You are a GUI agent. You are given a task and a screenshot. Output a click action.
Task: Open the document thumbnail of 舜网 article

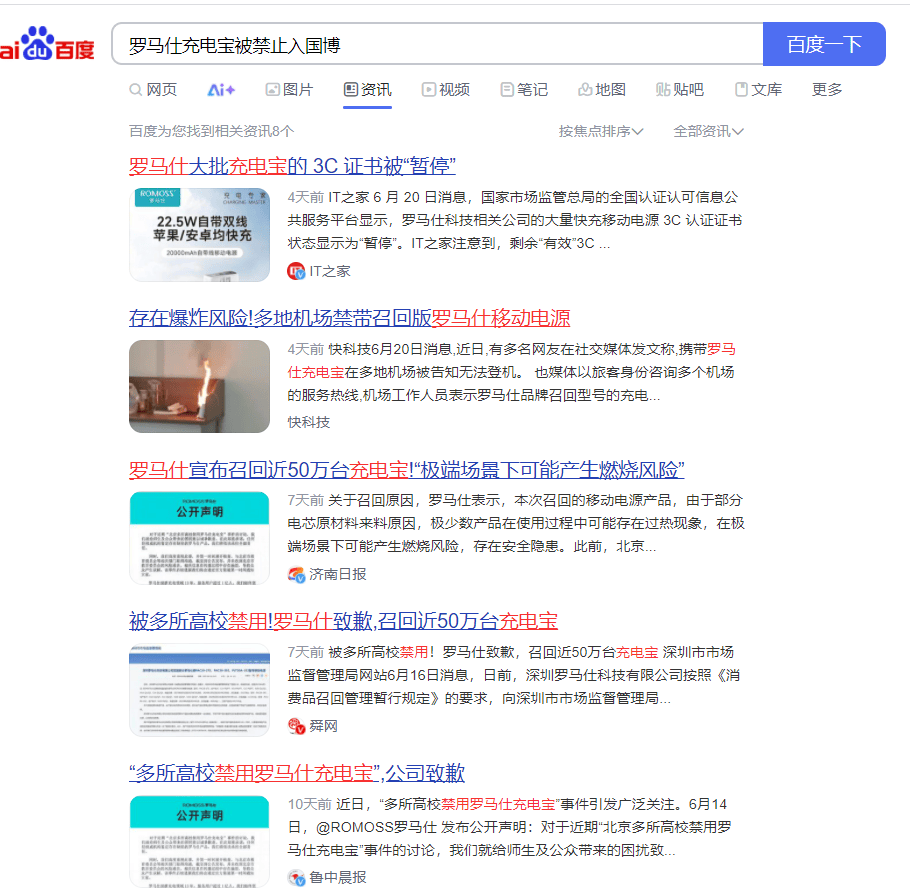pyautogui.click(x=200, y=690)
